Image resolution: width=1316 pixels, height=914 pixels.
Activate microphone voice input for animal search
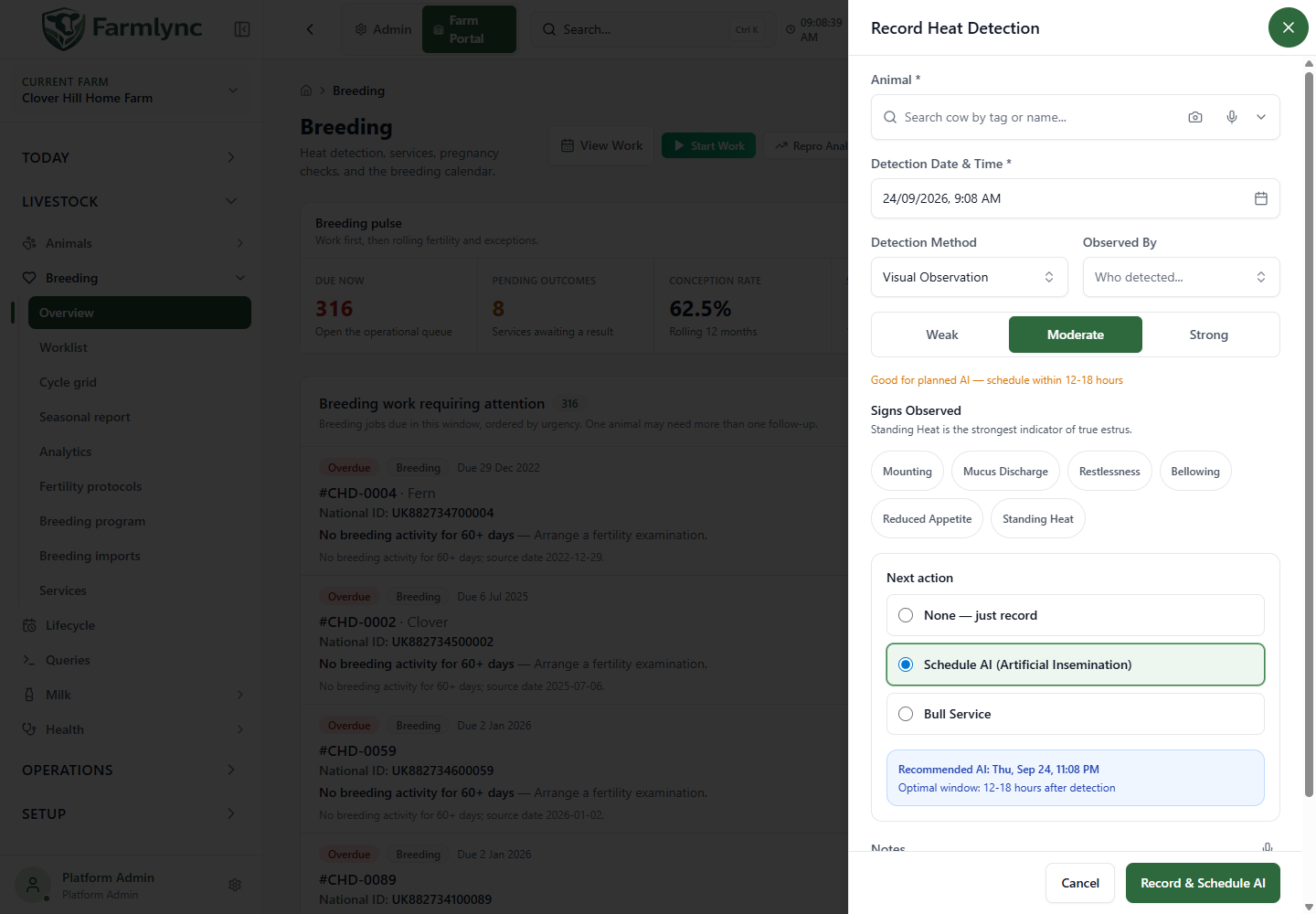pos(1232,117)
